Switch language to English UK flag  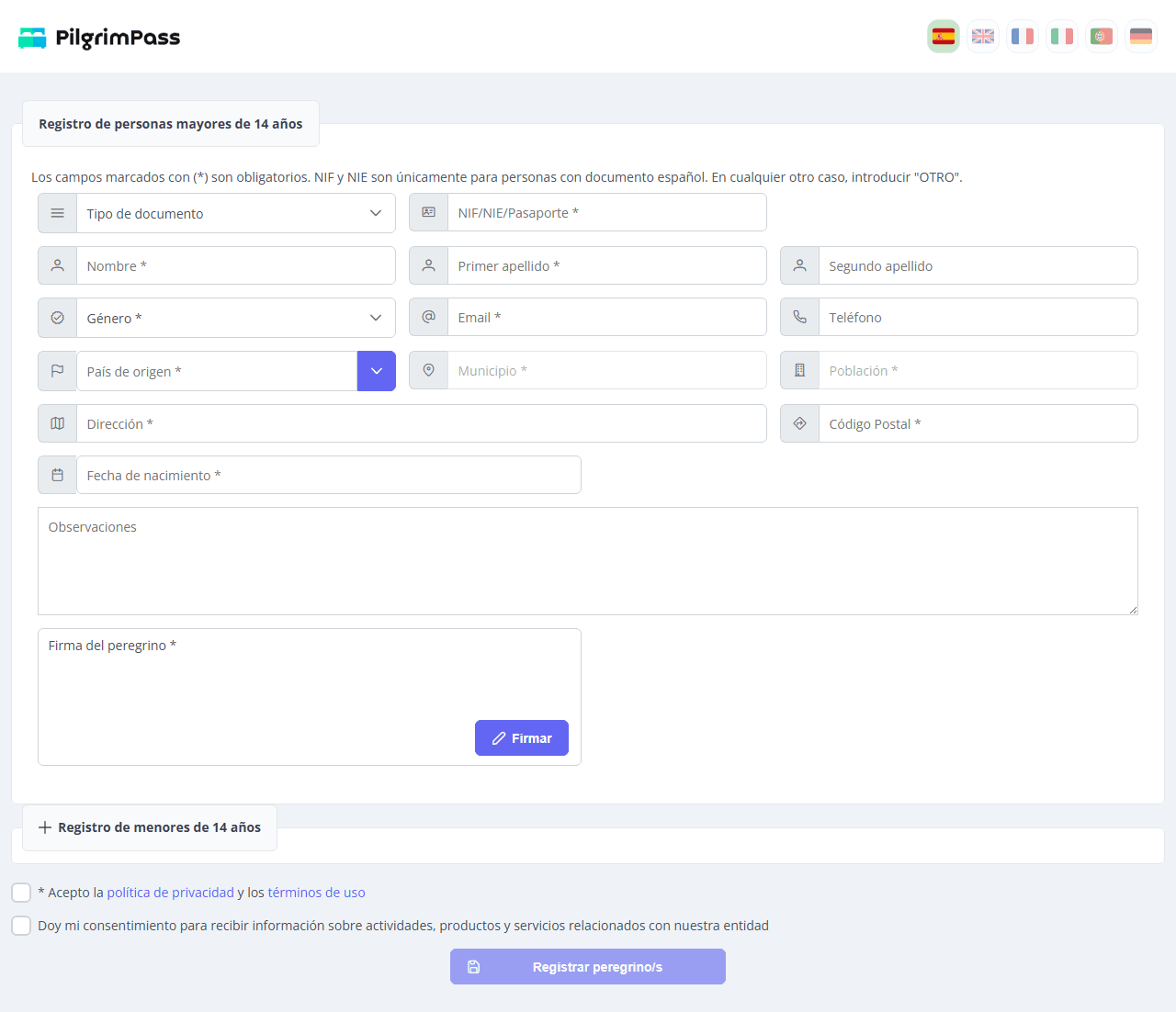click(x=983, y=37)
